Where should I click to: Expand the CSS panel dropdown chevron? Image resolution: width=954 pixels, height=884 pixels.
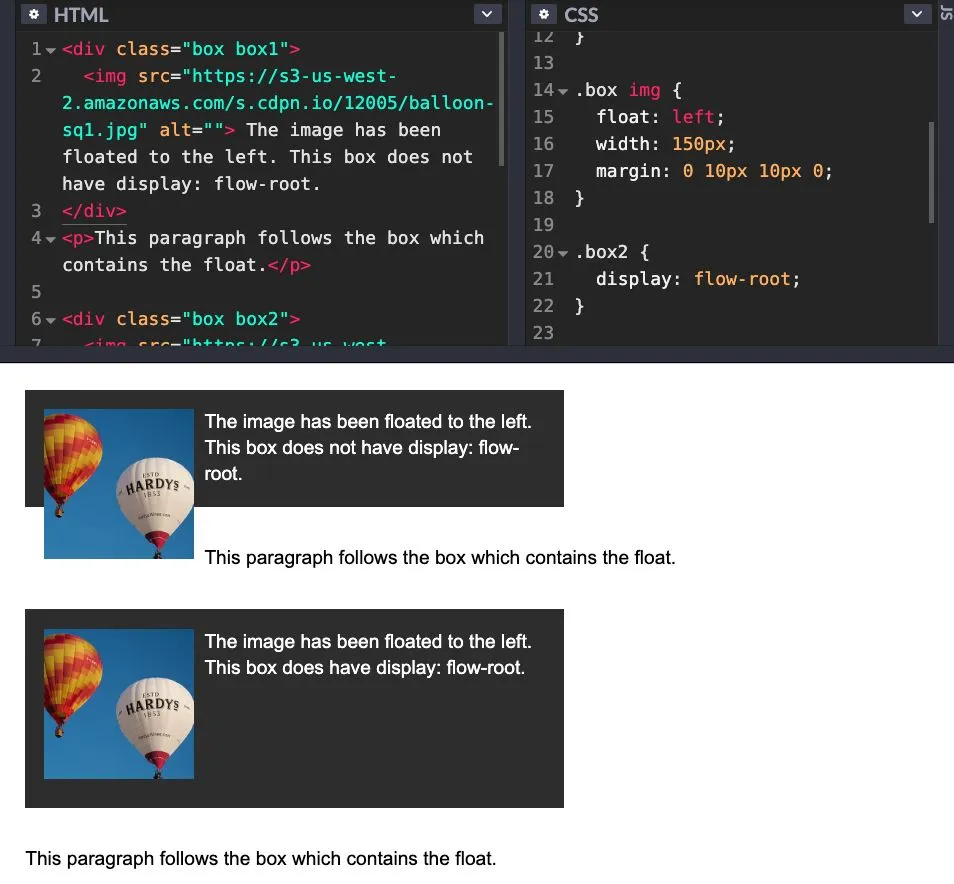[x=917, y=14]
